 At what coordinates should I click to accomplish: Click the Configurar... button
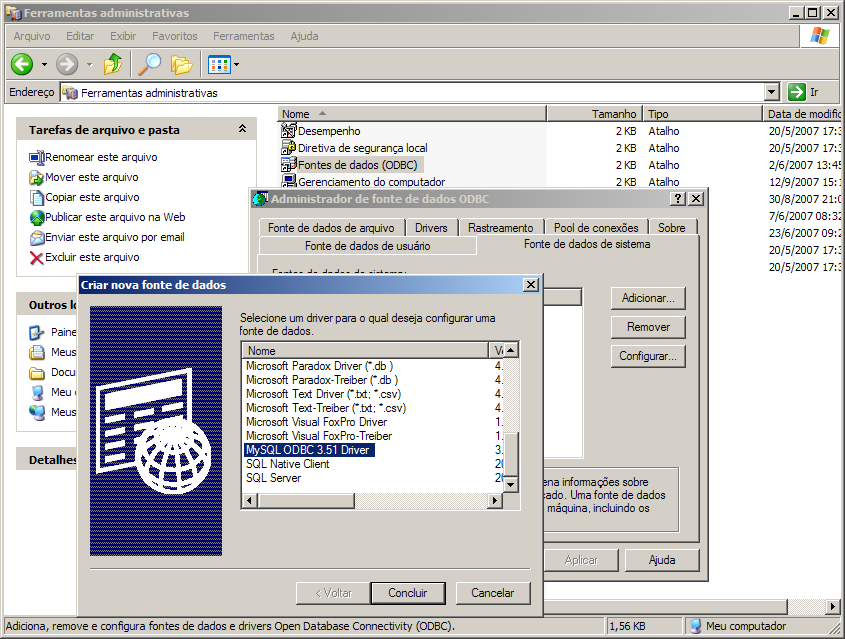coord(648,356)
